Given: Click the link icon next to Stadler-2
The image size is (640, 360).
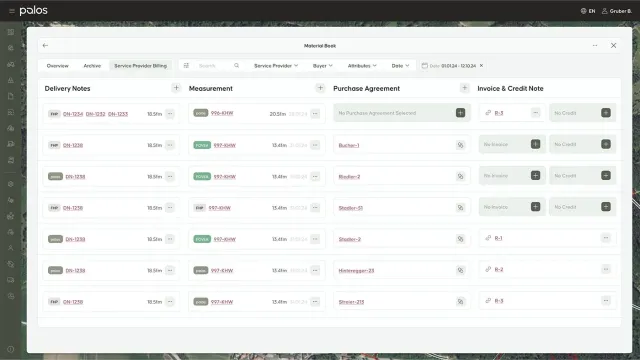Looking at the screenshot, I should [x=460, y=239].
